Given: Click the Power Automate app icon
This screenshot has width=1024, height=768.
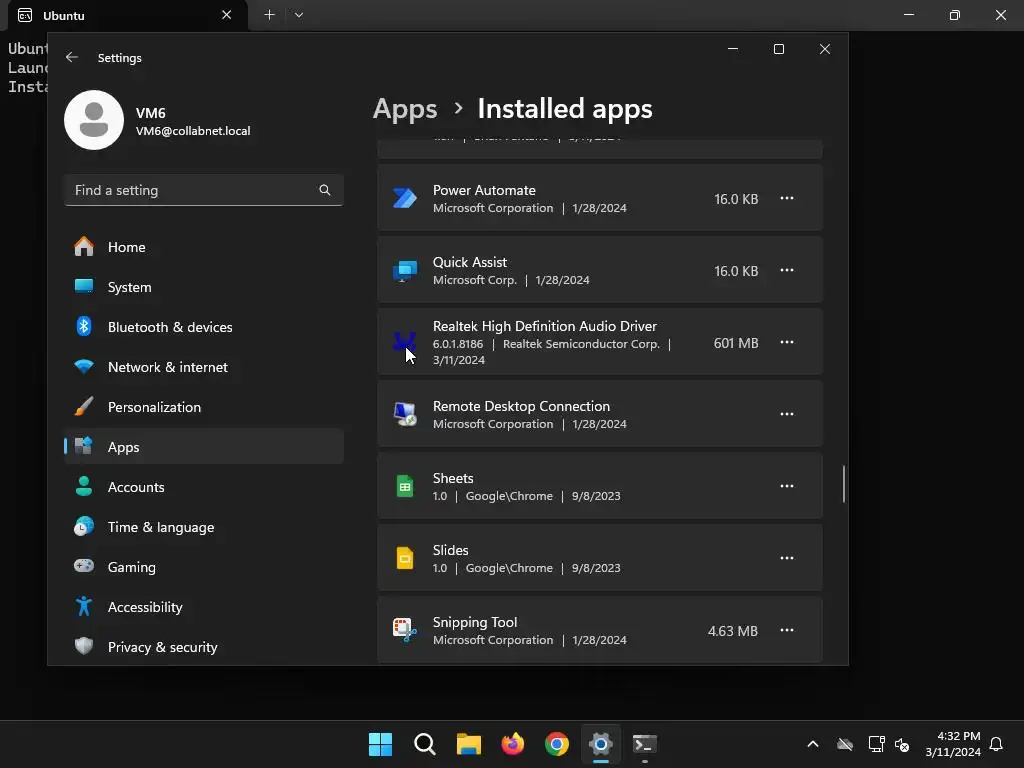Looking at the screenshot, I should [405, 198].
